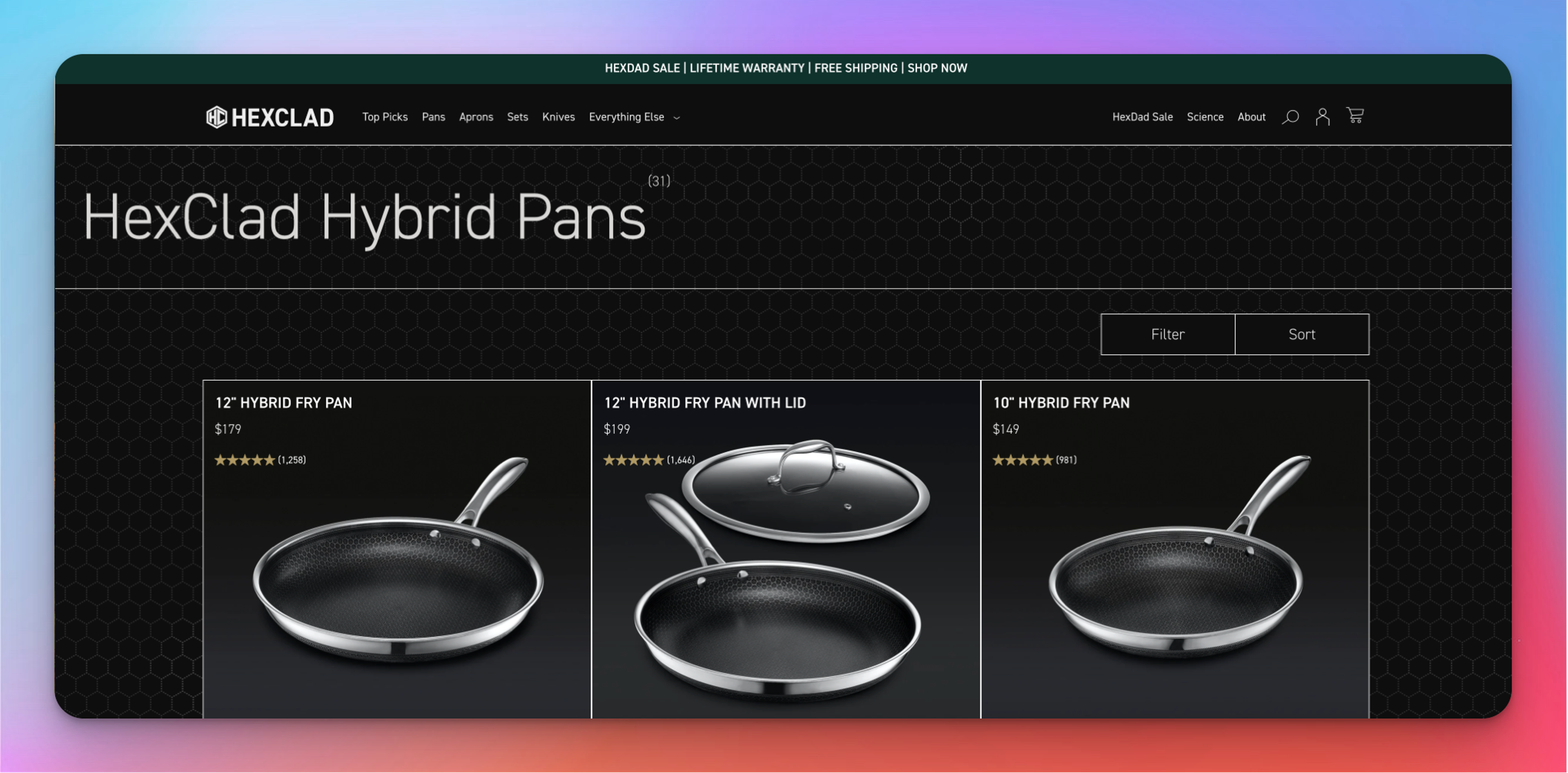Open the search icon
1568x773 pixels.
tap(1291, 116)
